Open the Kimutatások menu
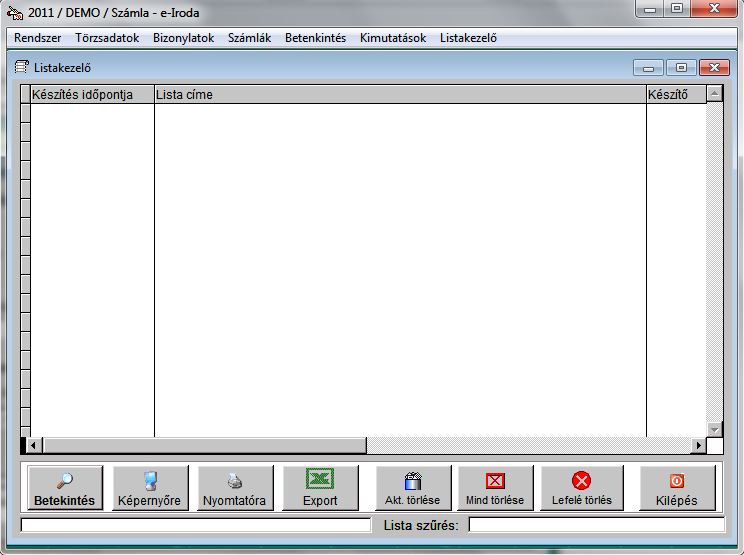 click(x=393, y=38)
